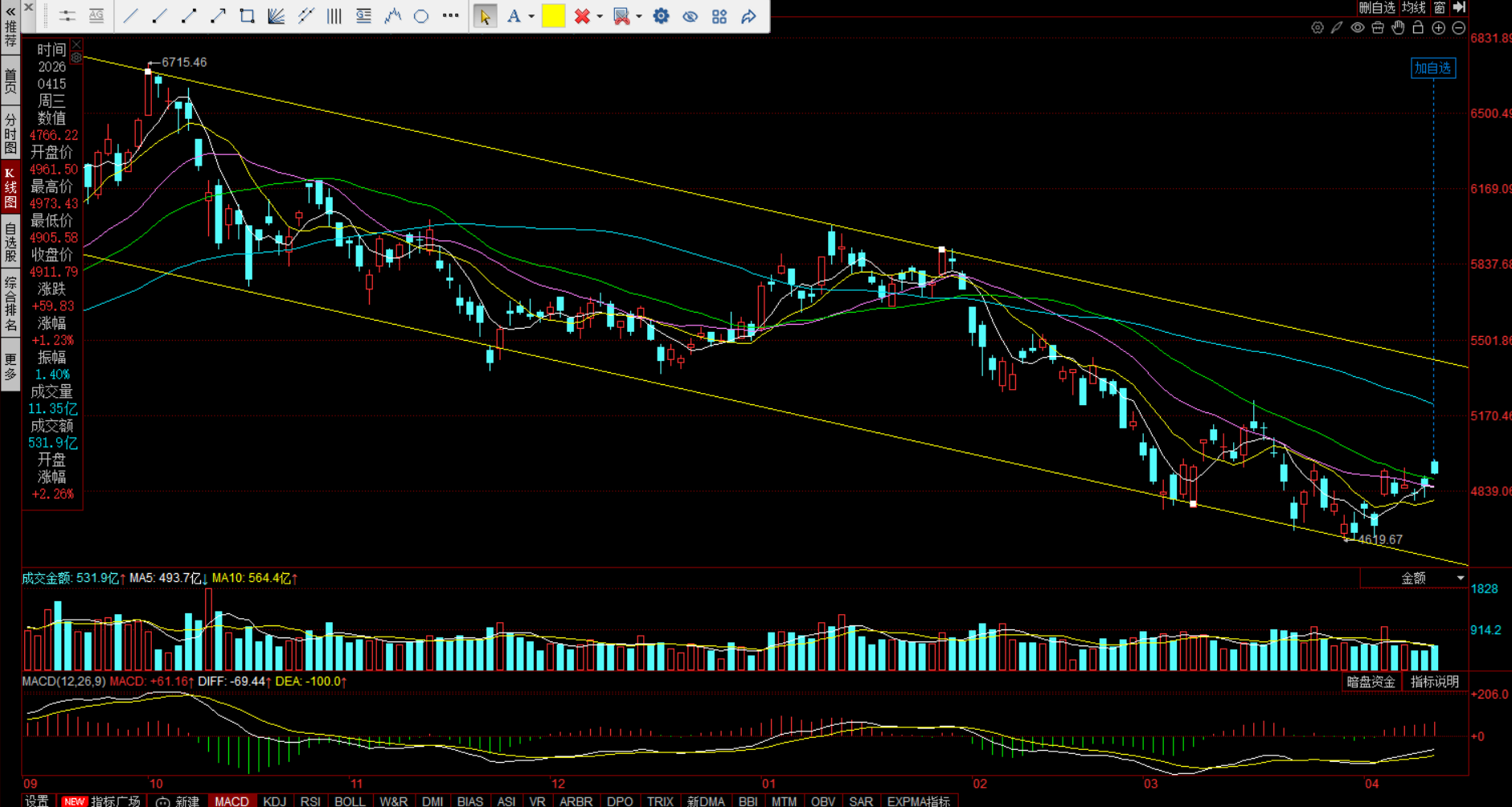Image resolution: width=1512 pixels, height=807 pixels.
Task: Select the arrow line drawing tool
Action: pos(218,16)
